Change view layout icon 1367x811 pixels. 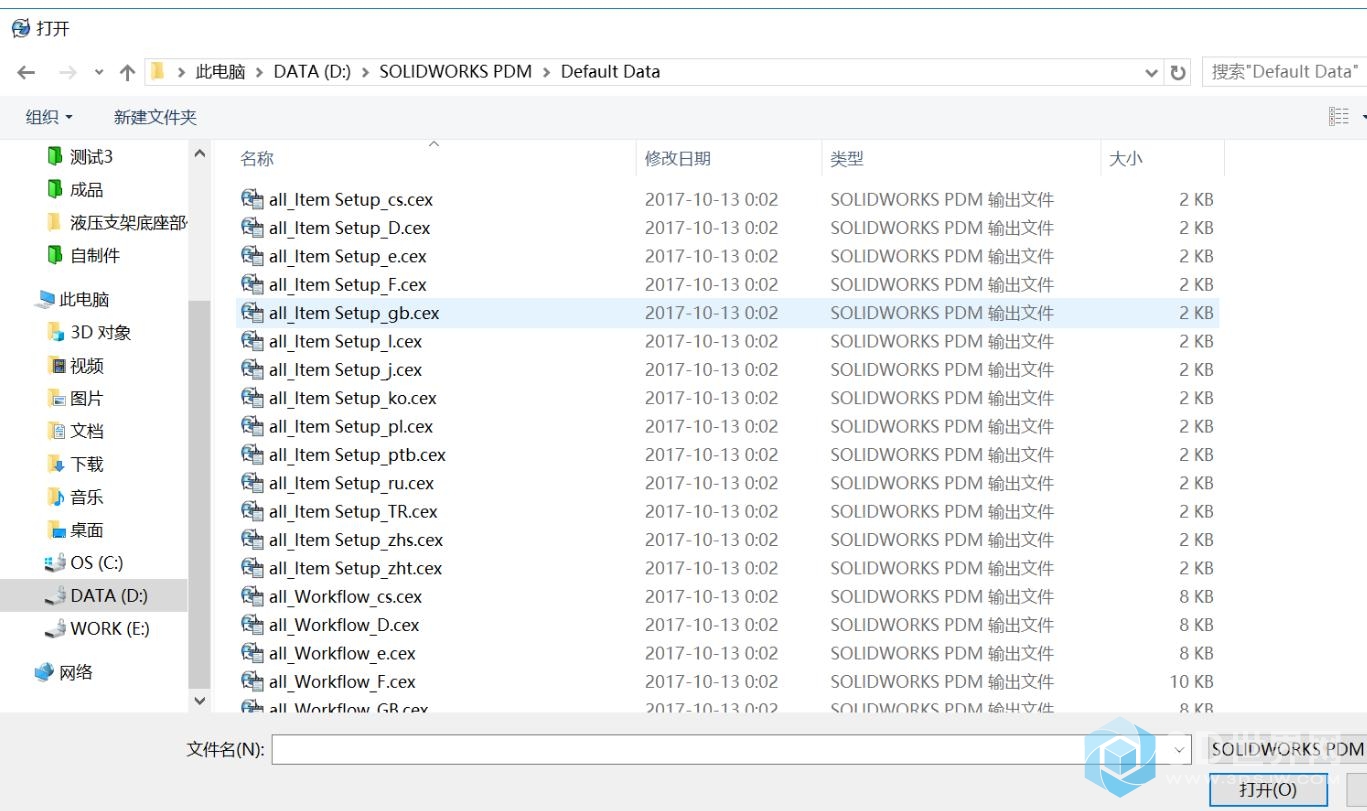click(1339, 117)
